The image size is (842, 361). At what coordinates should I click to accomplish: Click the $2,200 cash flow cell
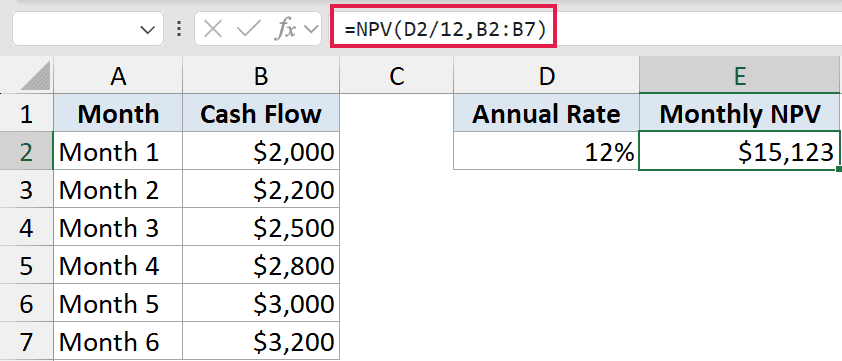click(261, 190)
